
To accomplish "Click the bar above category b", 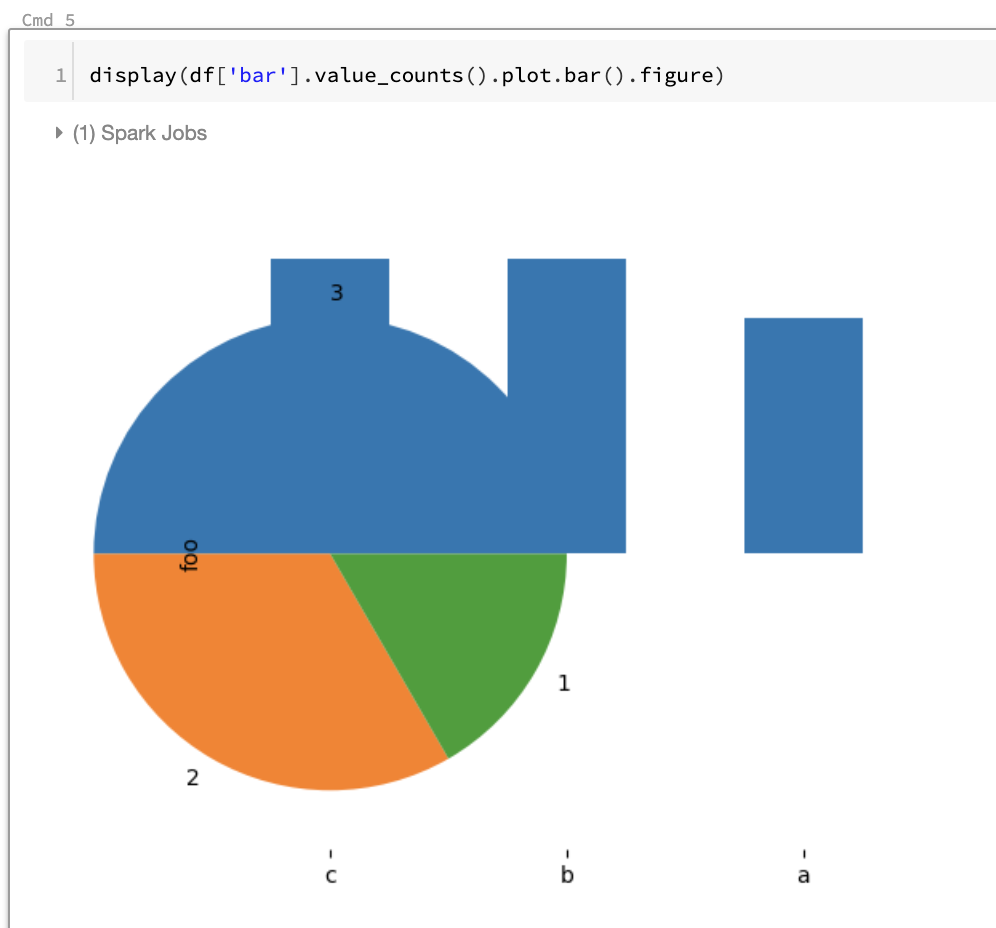I will pyautogui.click(x=566, y=320).
